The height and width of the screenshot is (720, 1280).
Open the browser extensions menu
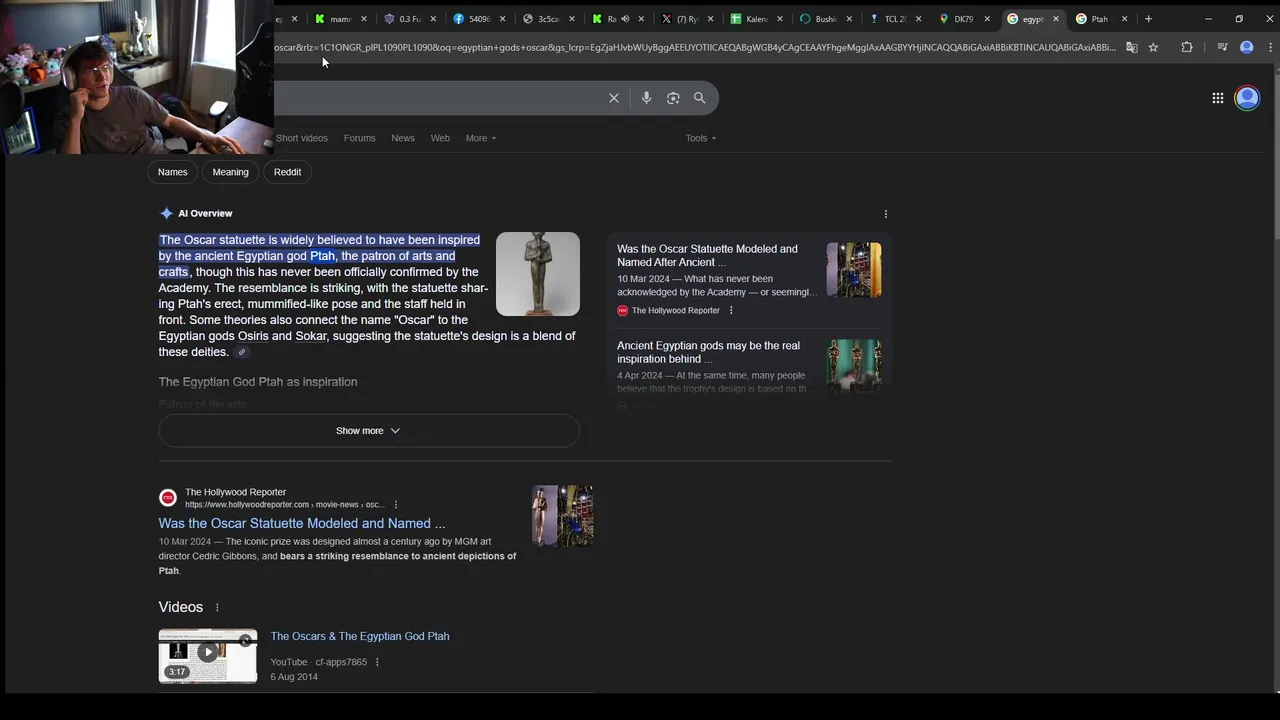[1187, 47]
